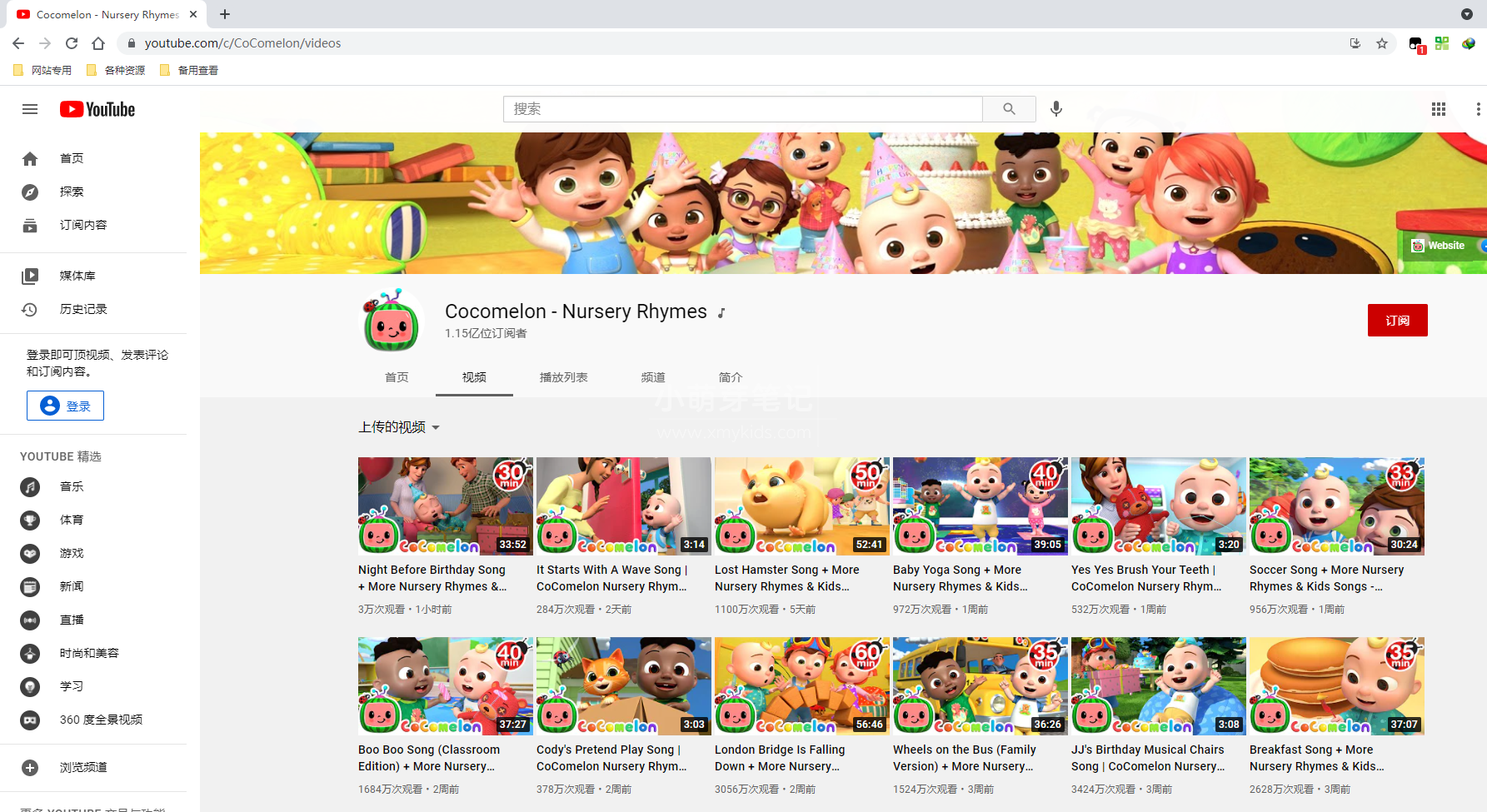Viewport: 1487px width, 812px height.
Task: Open Night Before Birthday Song thumbnail
Action: pos(446,506)
